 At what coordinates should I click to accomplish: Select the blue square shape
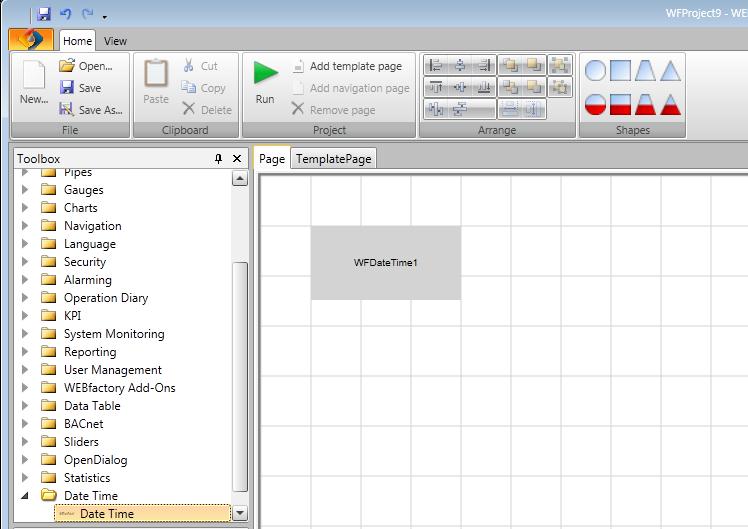point(620,71)
